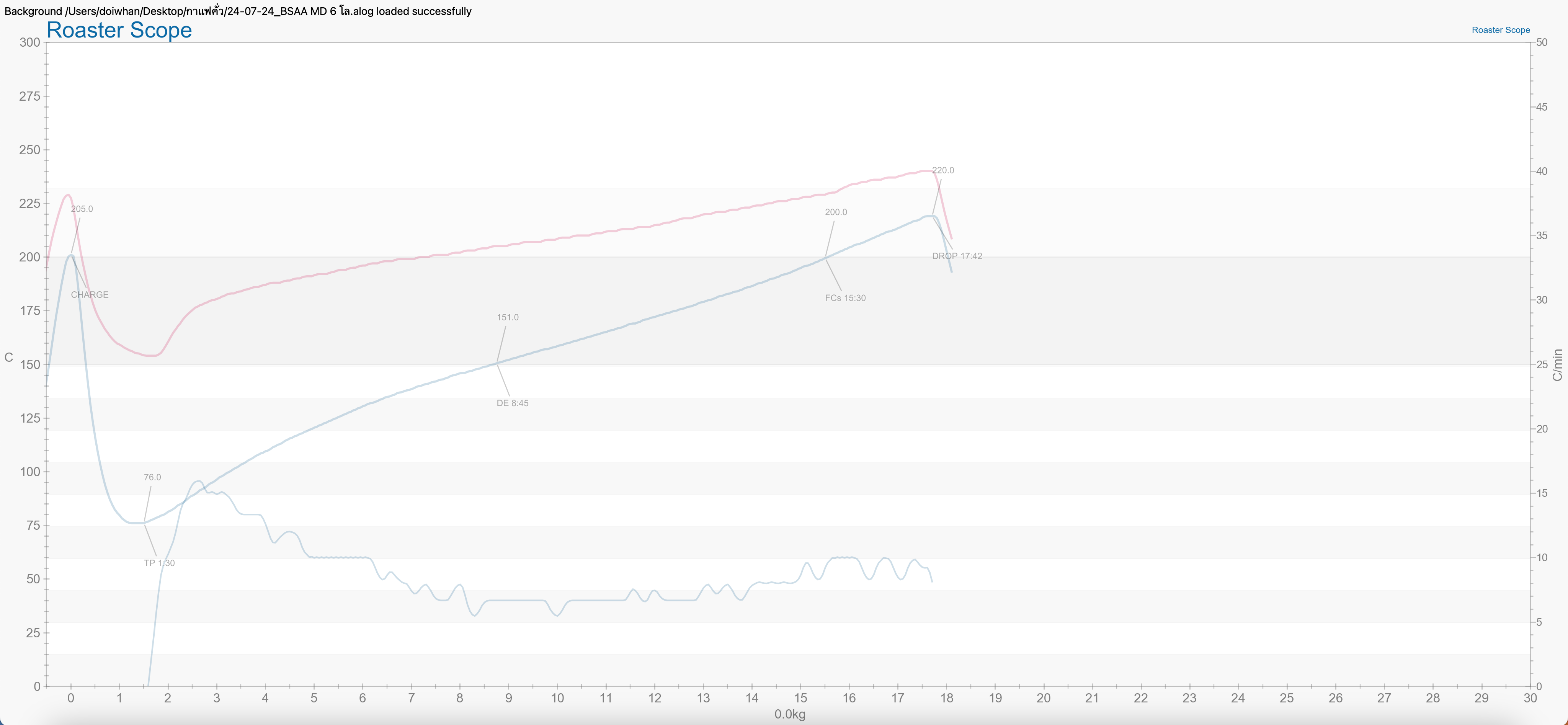Click the 76.0 temperature annotation
1568x725 pixels.
click(x=152, y=477)
